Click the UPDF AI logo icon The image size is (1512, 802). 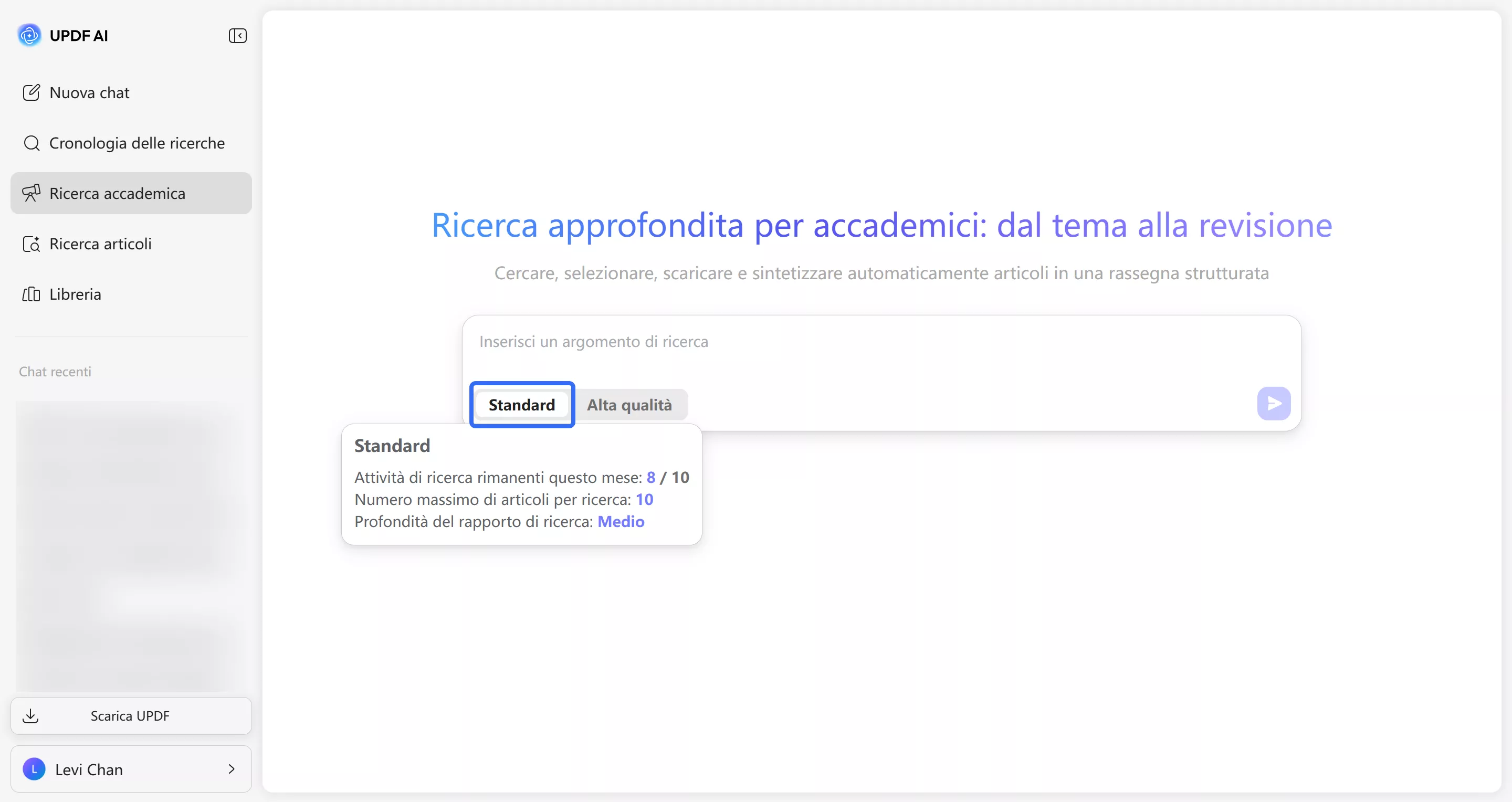tap(29, 35)
